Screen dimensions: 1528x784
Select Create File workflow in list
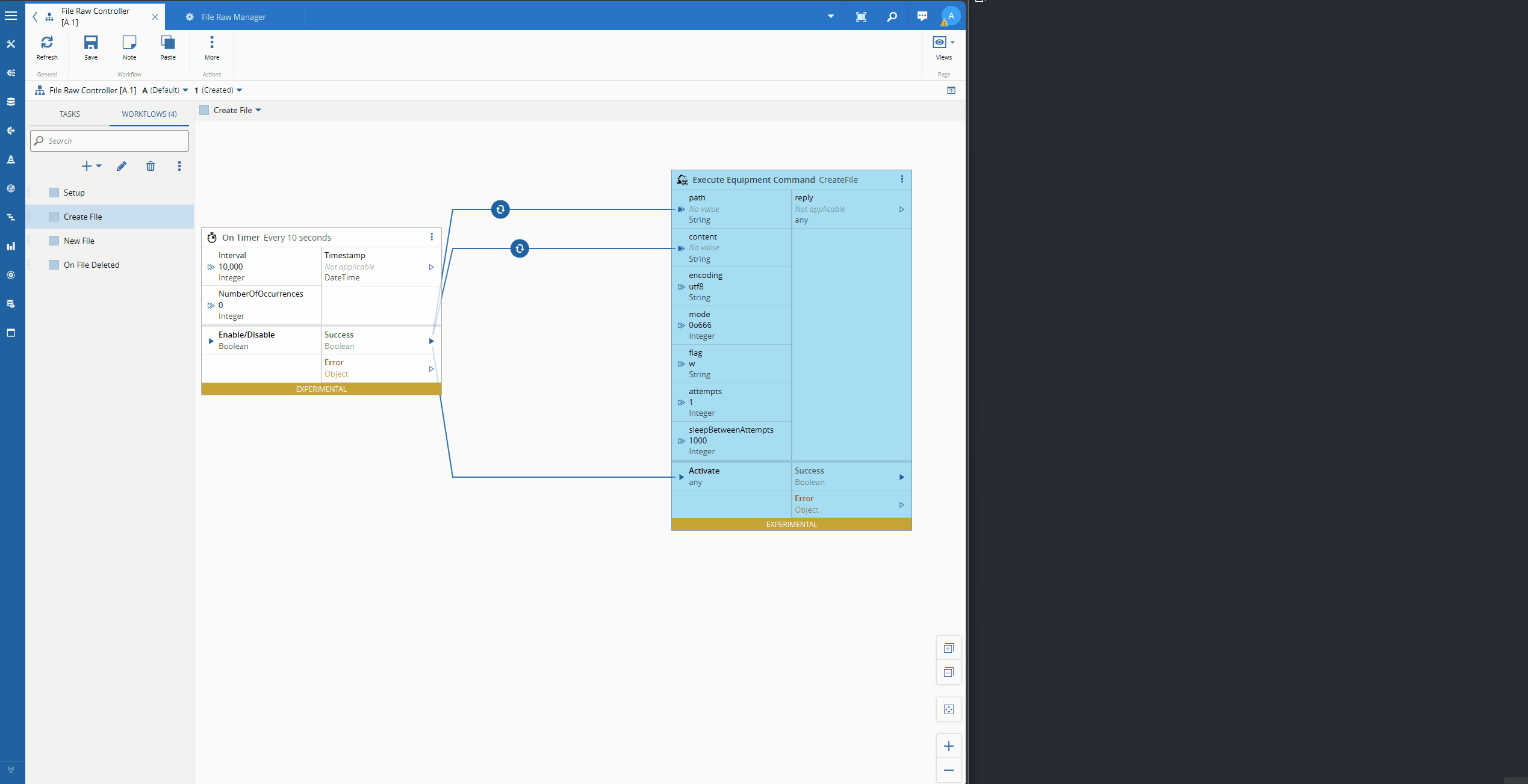83,217
